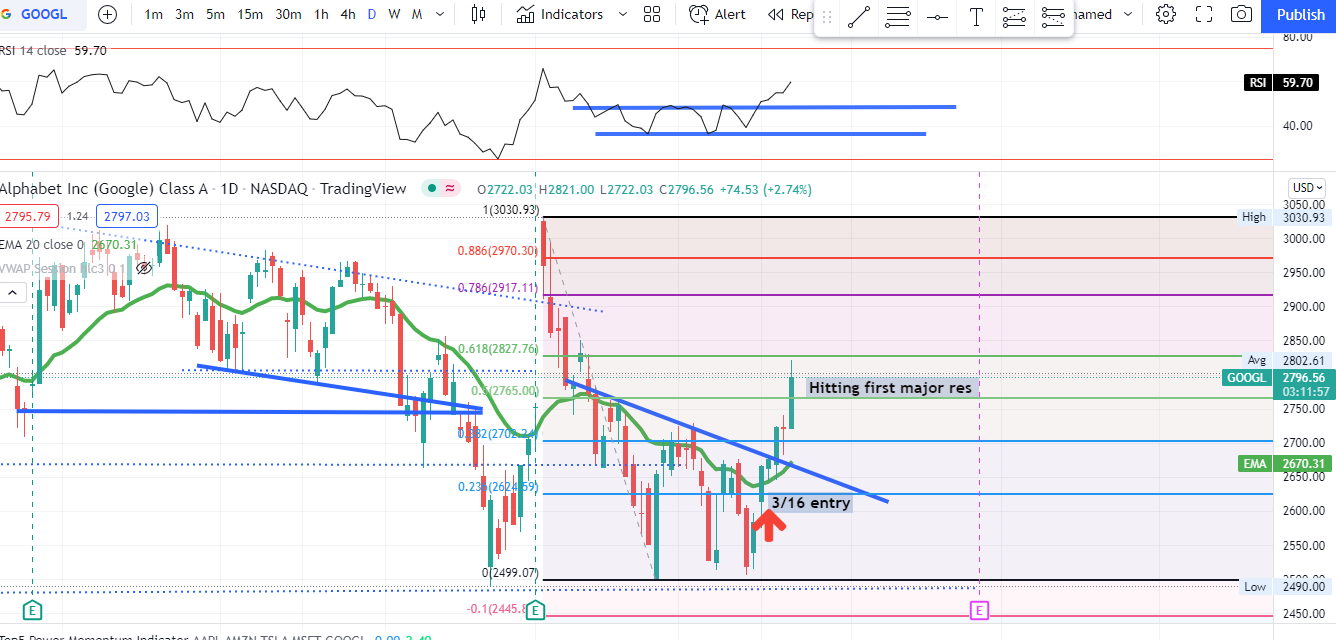Click the compare or add symbol plus icon
Image resolution: width=1336 pixels, height=640 pixels.
click(108, 14)
